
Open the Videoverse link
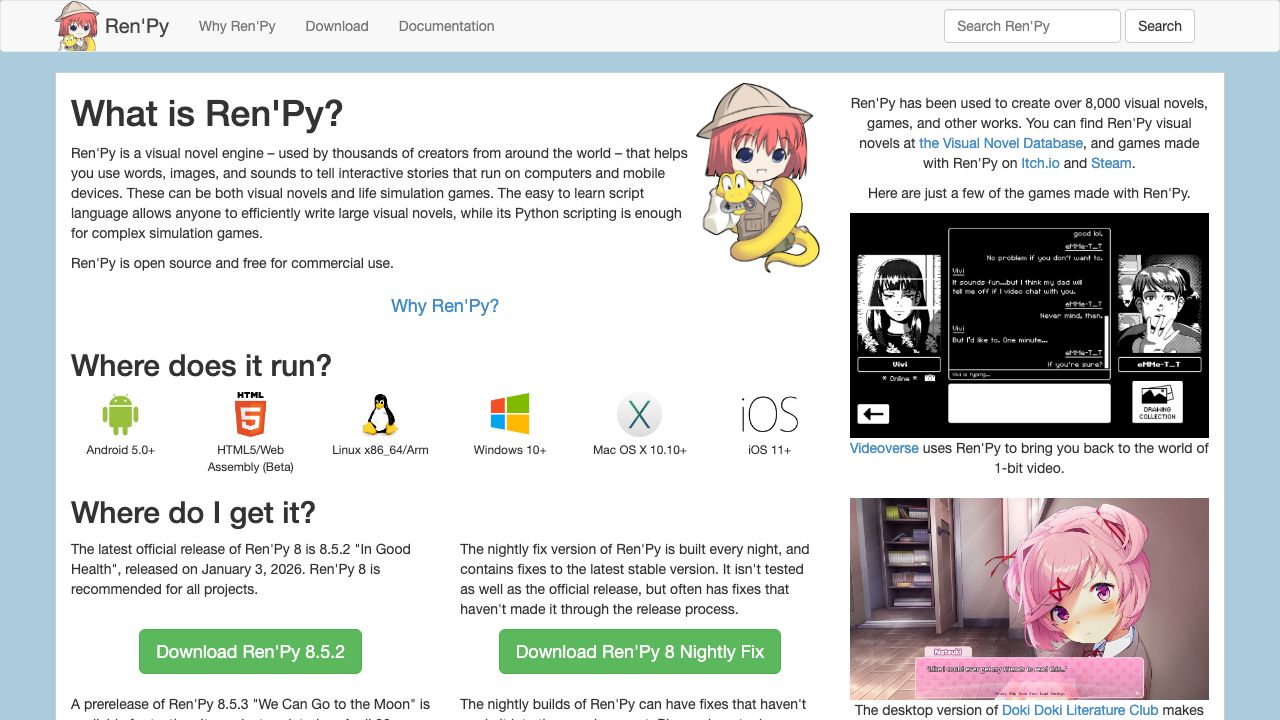click(x=884, y=448)
